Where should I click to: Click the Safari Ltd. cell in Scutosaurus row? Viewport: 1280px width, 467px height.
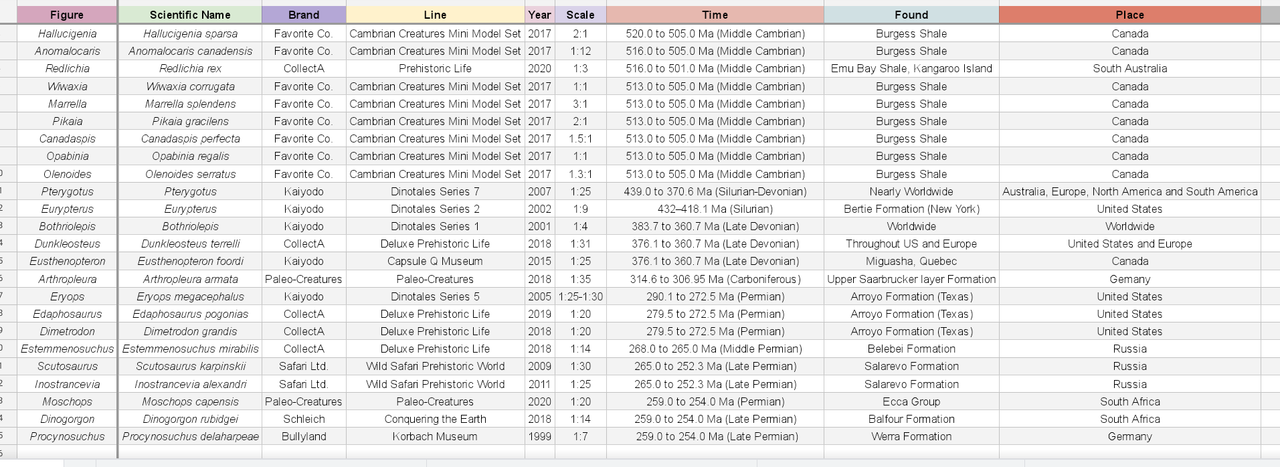(x=304, y=366)
